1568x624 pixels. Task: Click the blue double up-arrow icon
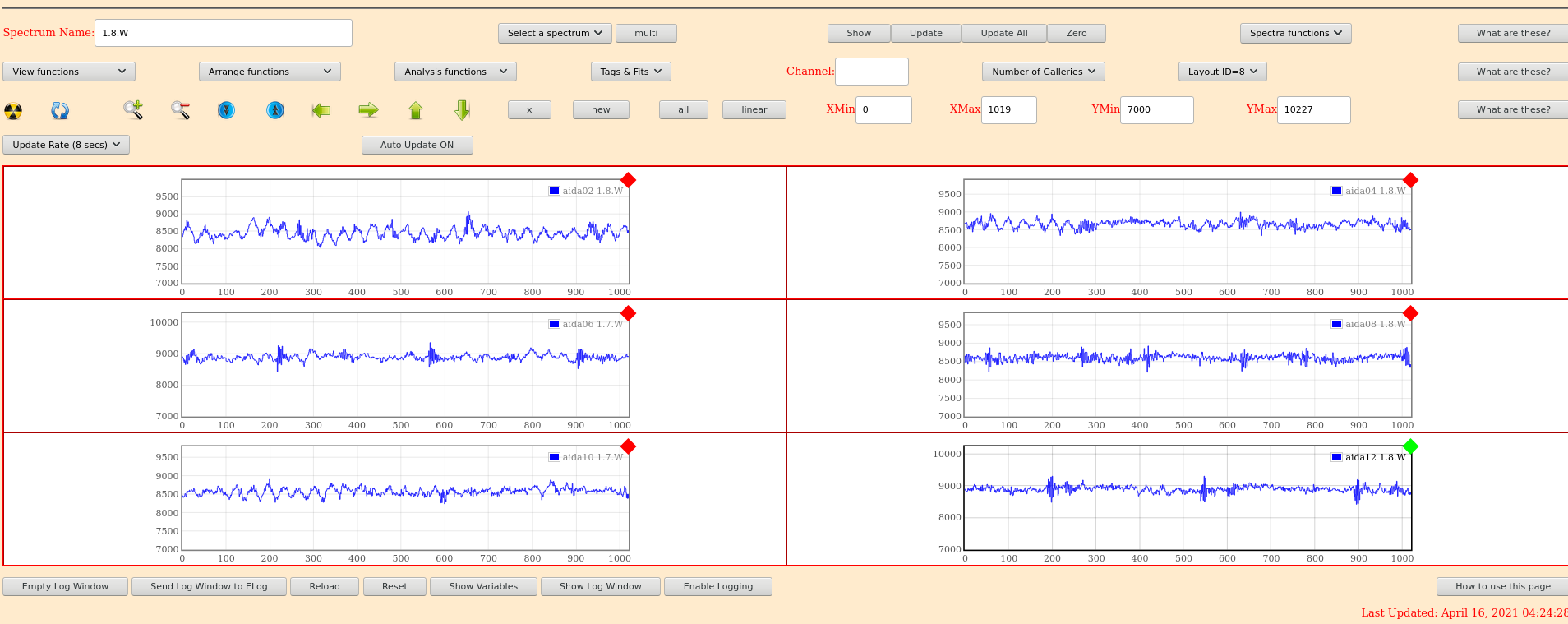point(275,110)
